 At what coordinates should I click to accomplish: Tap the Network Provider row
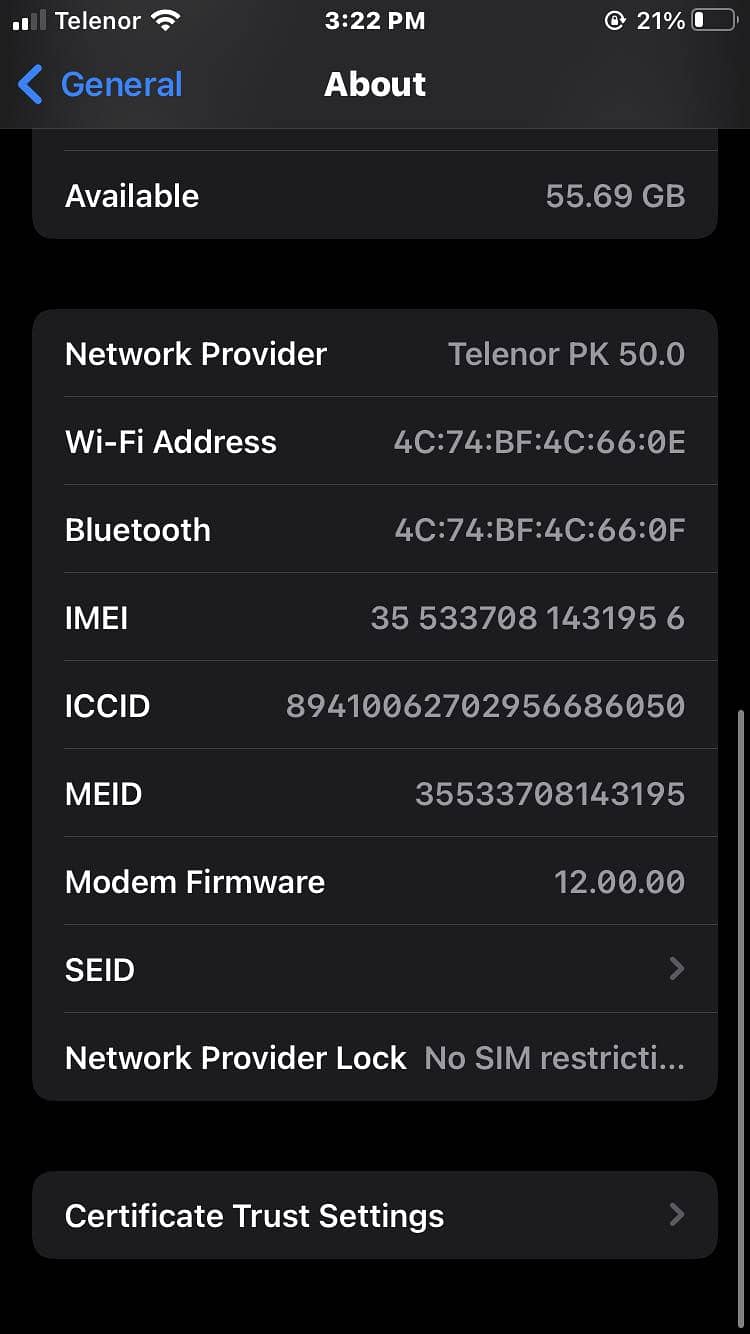pyautogui.click(x=375, y=354)
